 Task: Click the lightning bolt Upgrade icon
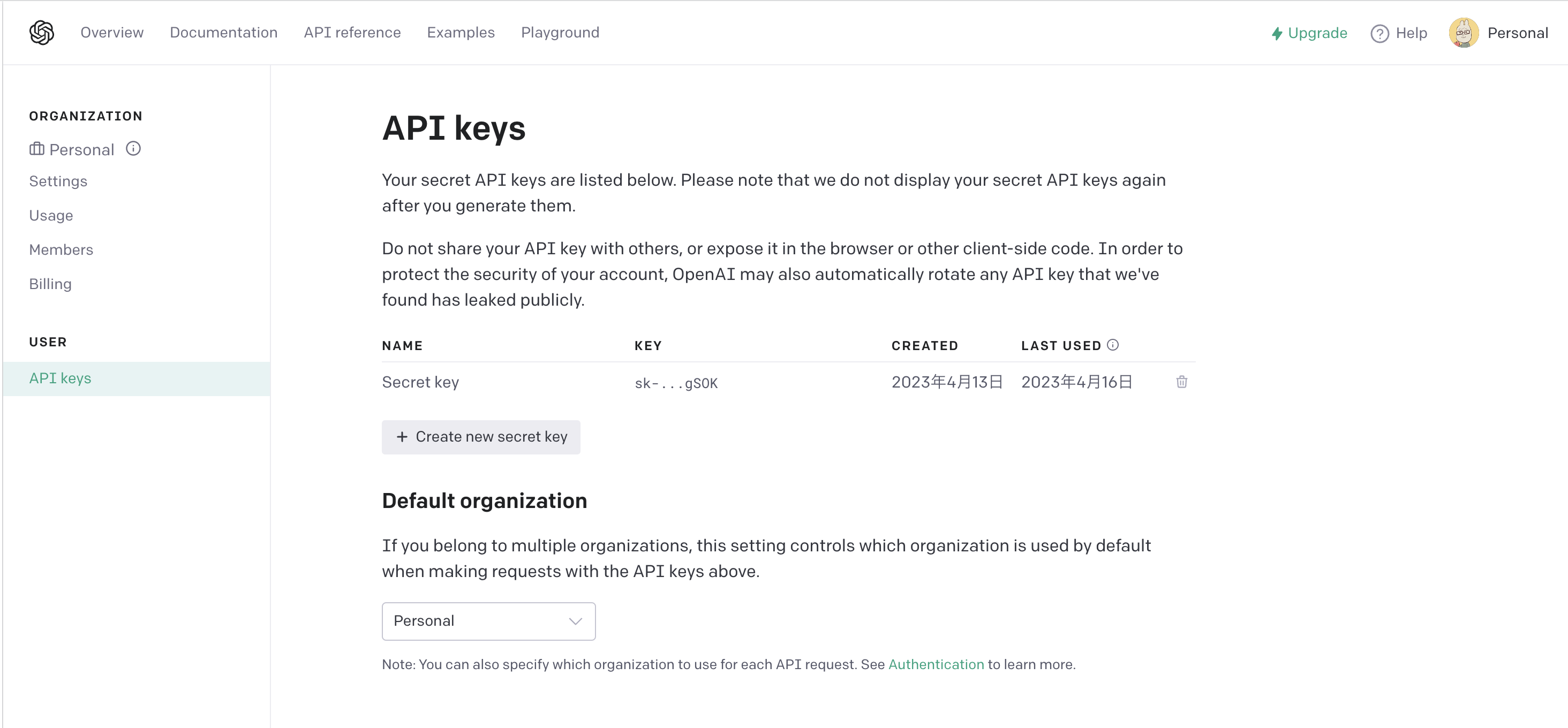point(1277,33)
